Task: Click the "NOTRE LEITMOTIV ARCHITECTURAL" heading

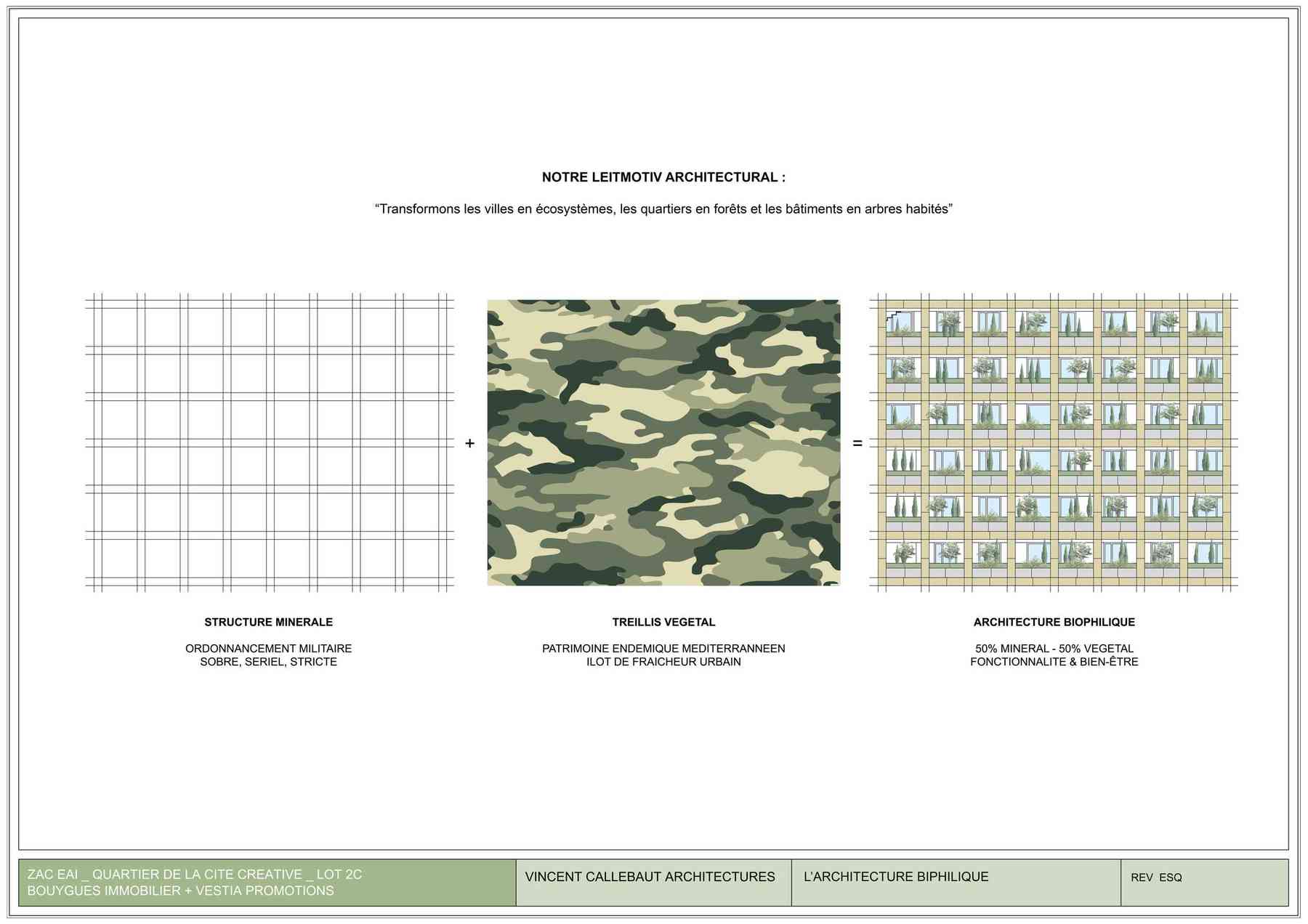Action: (663, 177)
